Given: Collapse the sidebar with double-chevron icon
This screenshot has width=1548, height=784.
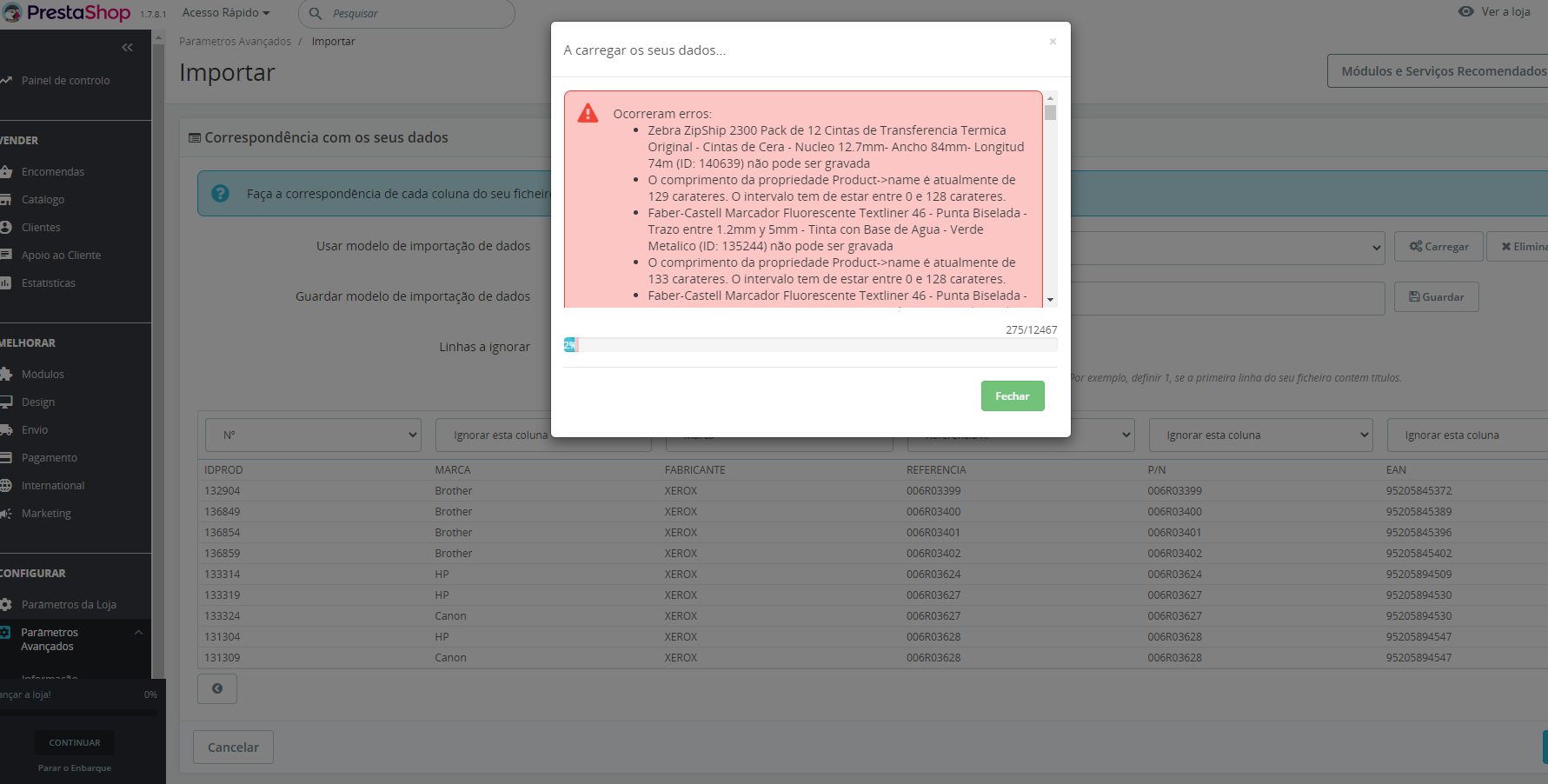Looking at the screenshot, I should pos(128,47).
